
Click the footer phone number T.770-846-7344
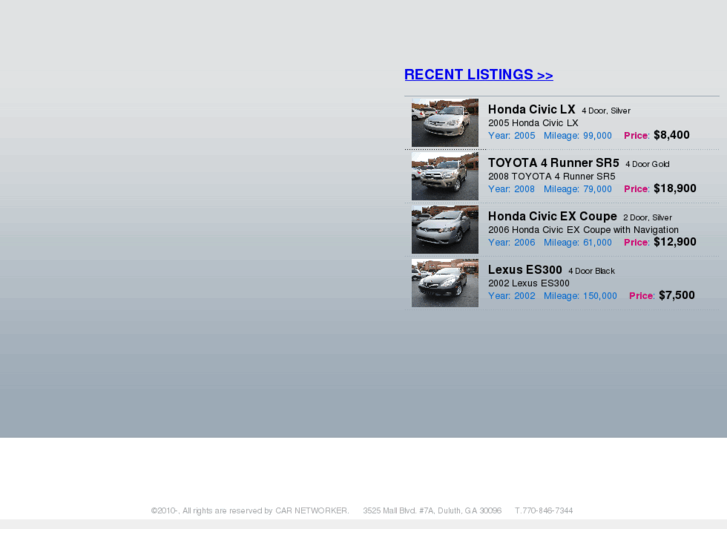point(544,510)
